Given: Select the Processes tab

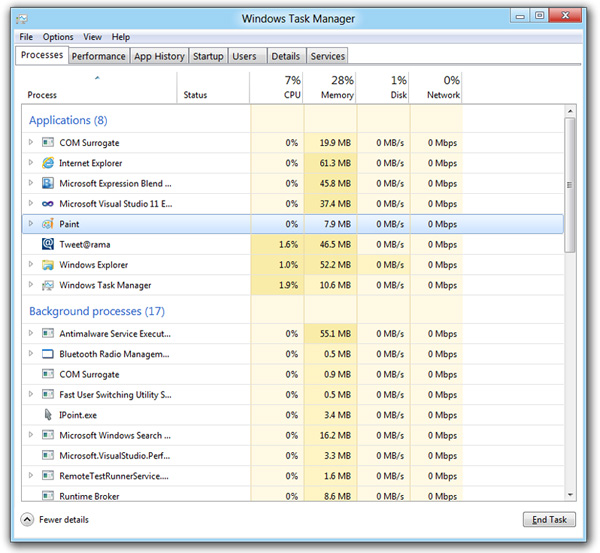Looking at the screenshot, I should (42, 55).
